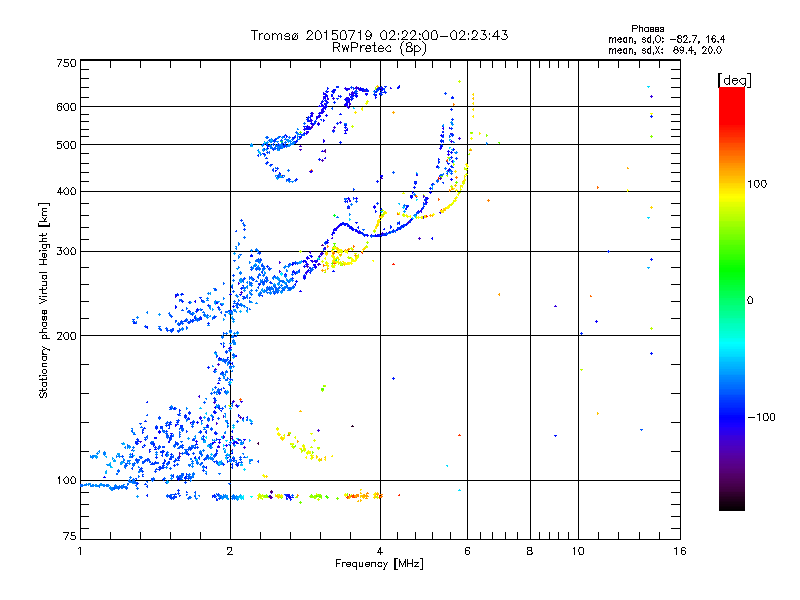
Task: Click the '[deg]' colorbar unit label
Action: [x=734, y=80]
